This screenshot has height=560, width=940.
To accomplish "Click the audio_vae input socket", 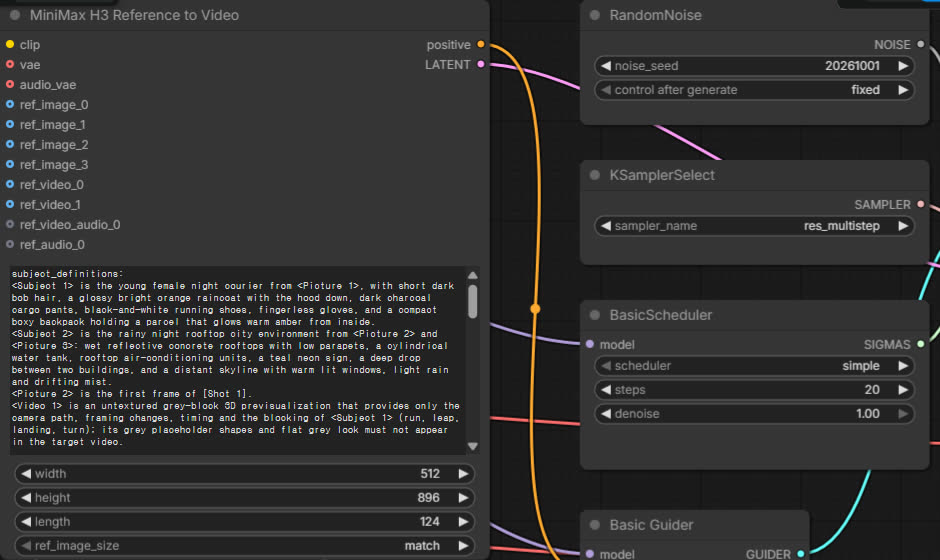I will (x=10, y=85).
